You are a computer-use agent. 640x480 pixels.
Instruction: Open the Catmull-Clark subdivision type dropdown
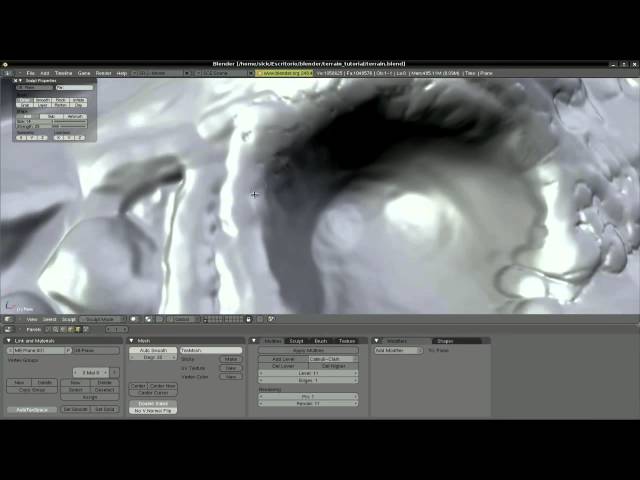click(x=333, y=359)
